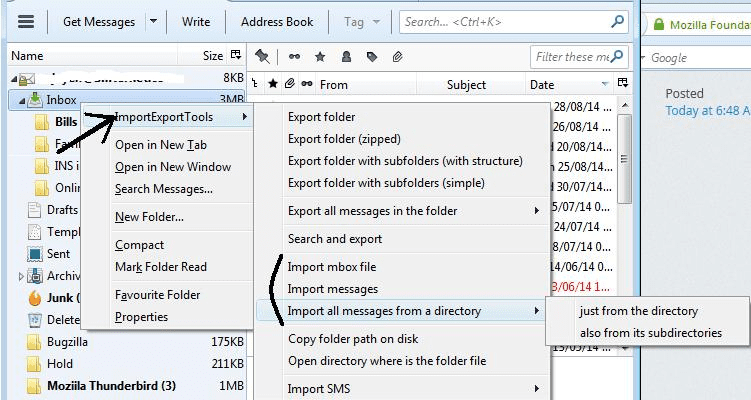Filter messages by tags icon

[x=372, y=57]
